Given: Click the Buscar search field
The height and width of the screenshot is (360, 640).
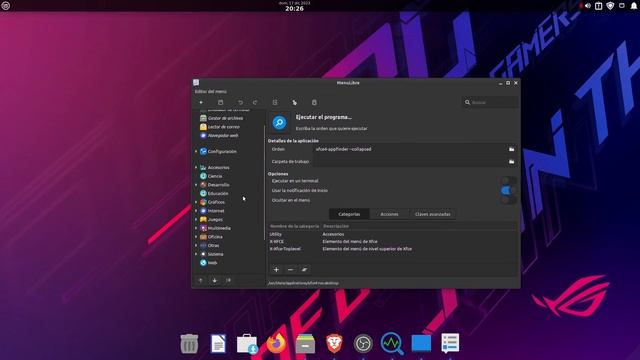Looking at the screenshot, I should point(490,102).
